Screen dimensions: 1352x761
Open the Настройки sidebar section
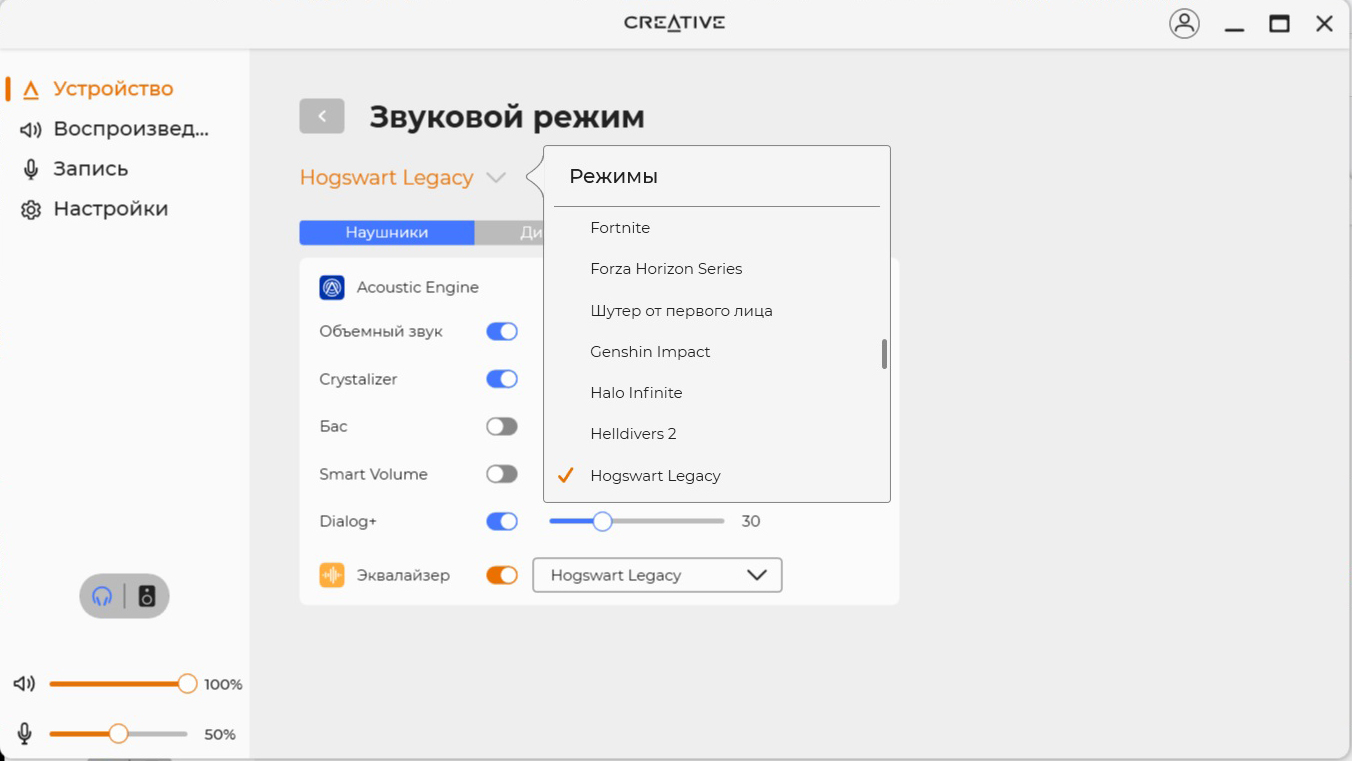(x=111, y=209)
